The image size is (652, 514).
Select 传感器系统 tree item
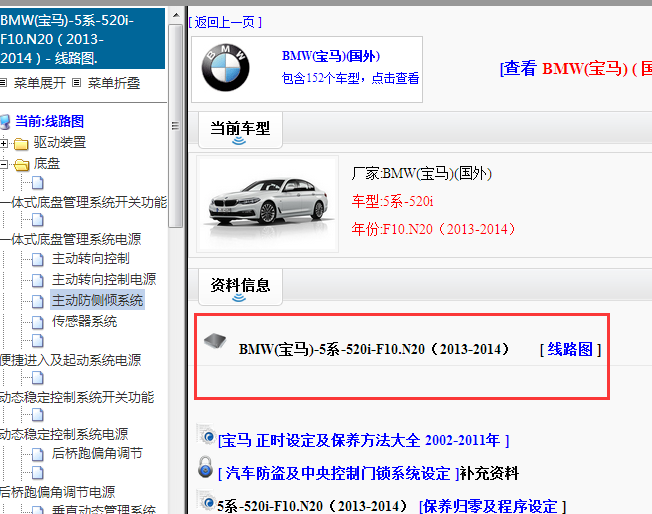(x=84, y=321)
